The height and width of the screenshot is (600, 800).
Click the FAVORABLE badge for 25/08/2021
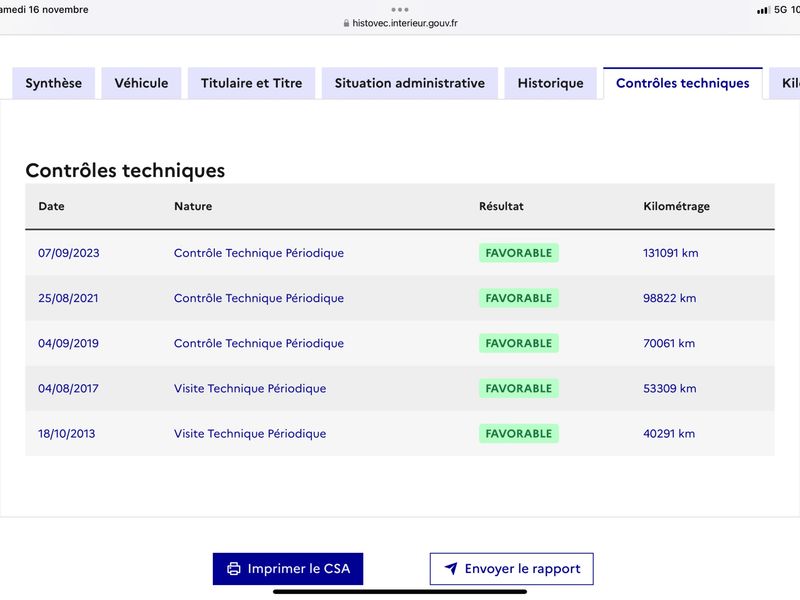tap(518, 298)
